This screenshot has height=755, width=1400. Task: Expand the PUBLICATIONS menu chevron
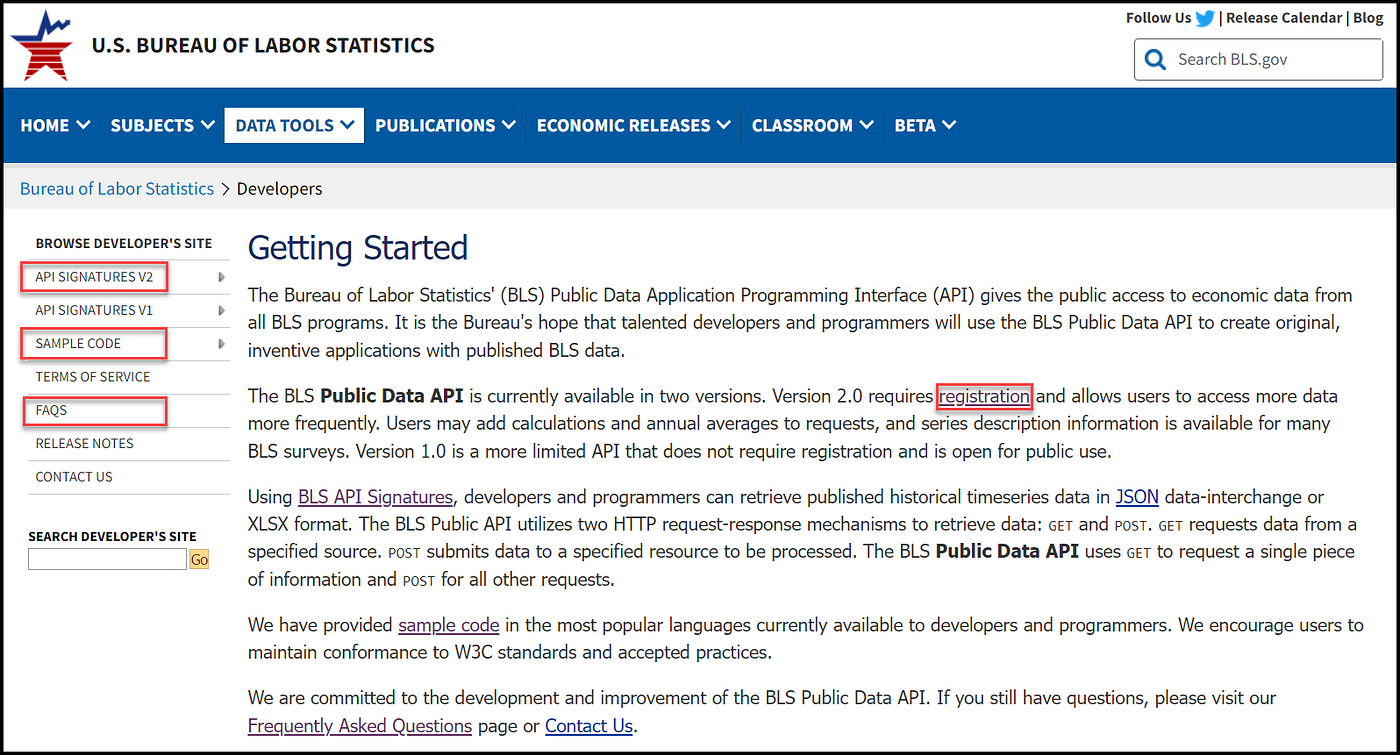509,125
